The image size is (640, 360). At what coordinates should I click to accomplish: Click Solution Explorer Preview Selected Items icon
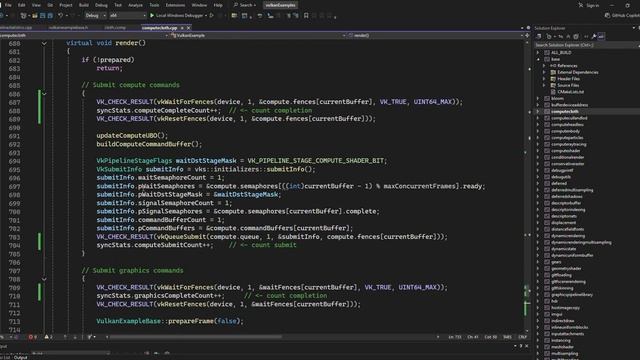pos(601,36)
